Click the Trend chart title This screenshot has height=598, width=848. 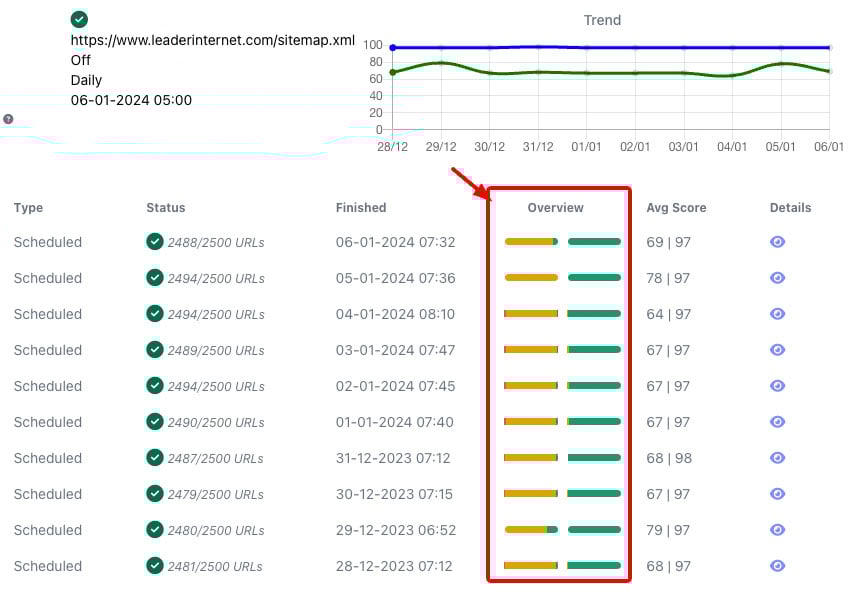[602, 20]
